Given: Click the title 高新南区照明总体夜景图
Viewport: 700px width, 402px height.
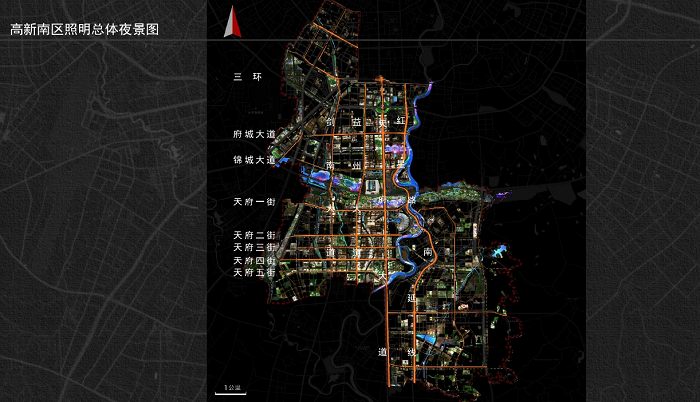Looking at the screenshot, I should (85, 30).
